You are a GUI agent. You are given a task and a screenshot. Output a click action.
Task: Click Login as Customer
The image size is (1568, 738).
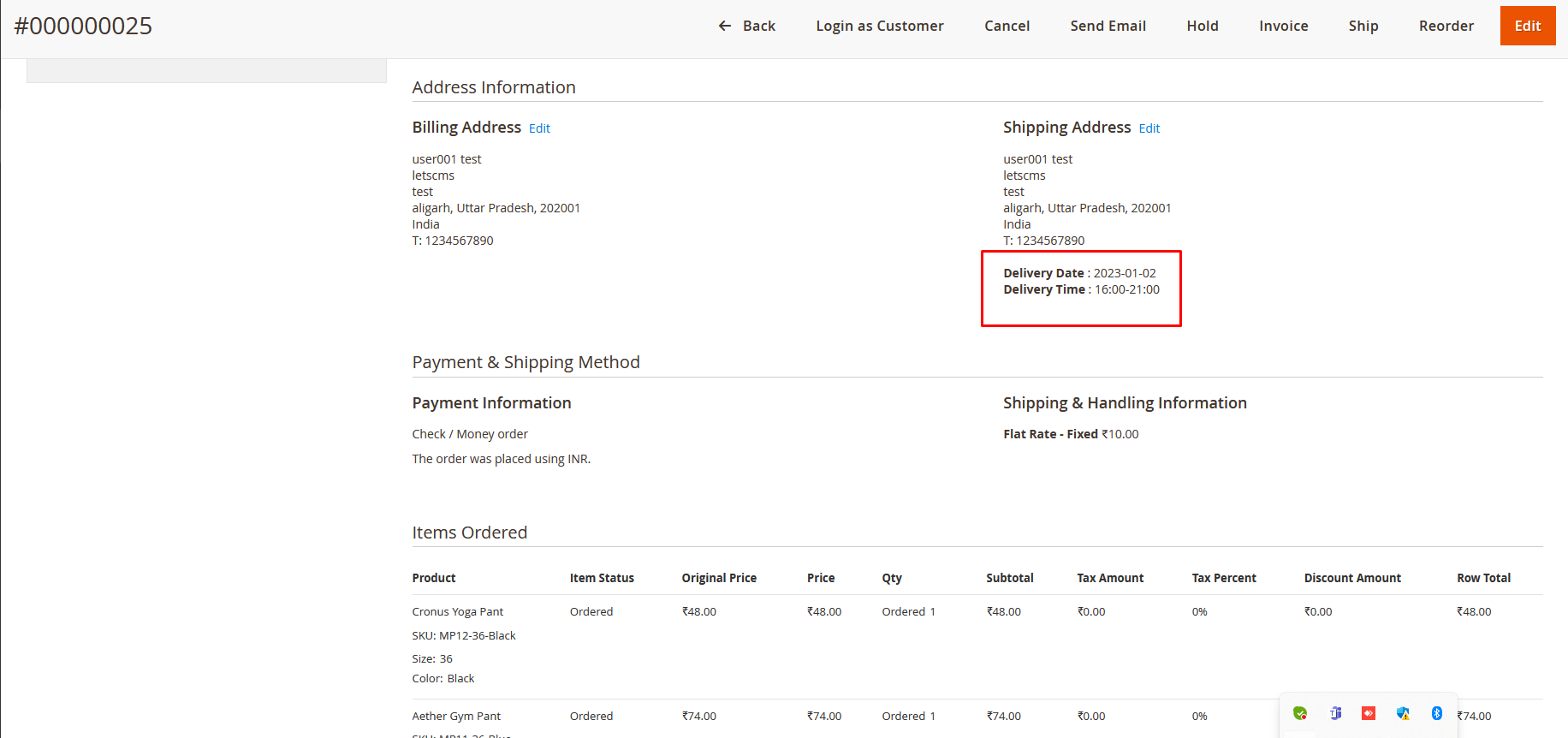pyautogui.click(x=879, y=26)
